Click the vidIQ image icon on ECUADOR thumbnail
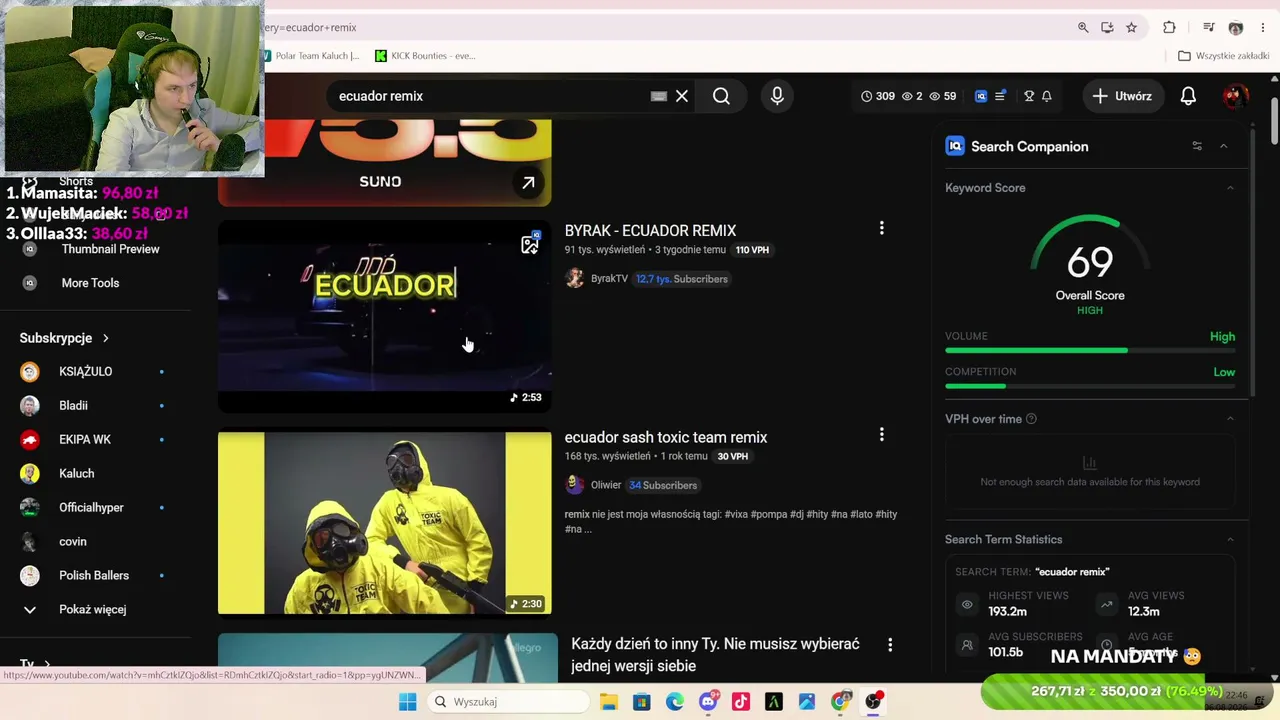Image resolution: width=1280 pixels, height=720 pixels. 530,243
